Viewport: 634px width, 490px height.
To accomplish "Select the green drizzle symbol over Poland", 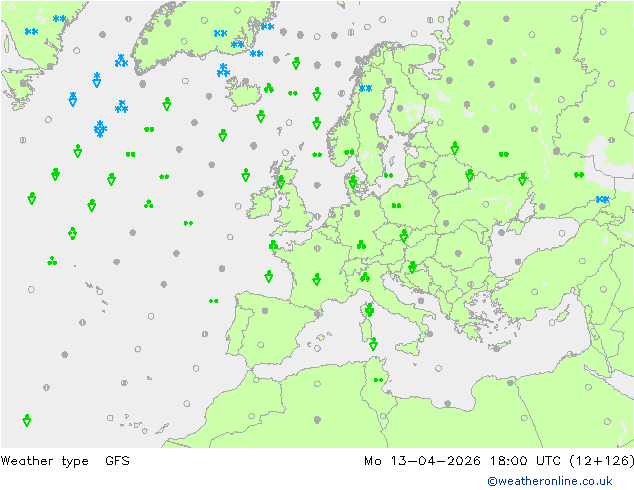I will click(396, 206).
